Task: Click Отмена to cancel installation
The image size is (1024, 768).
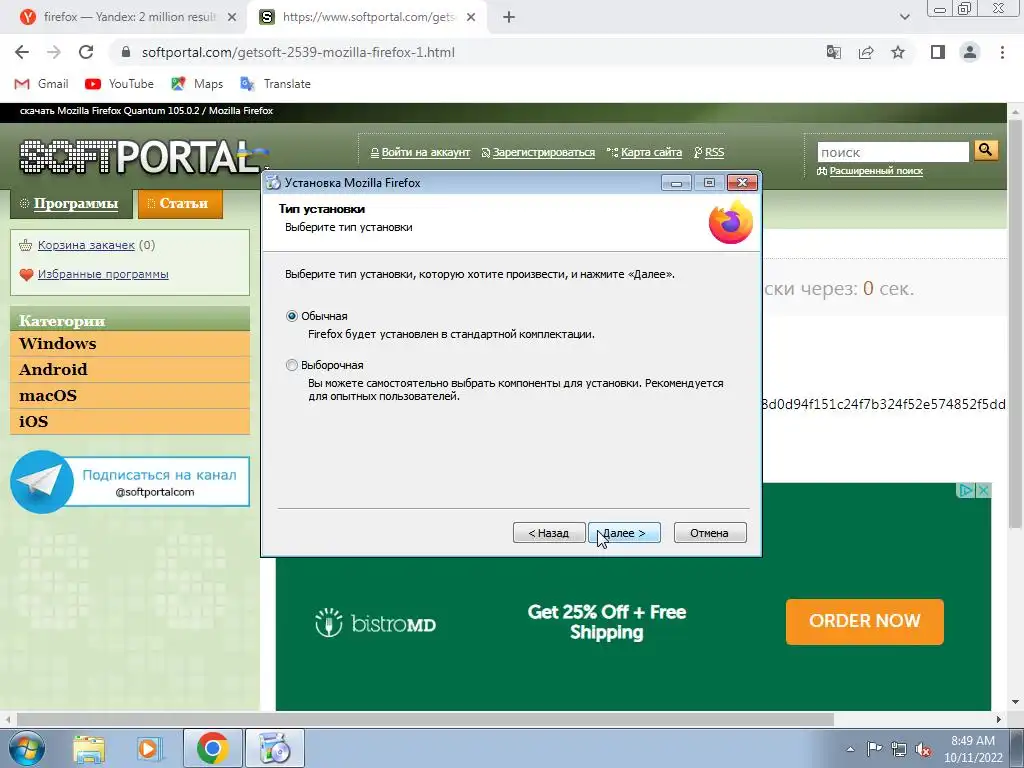Action: [710, 533]
